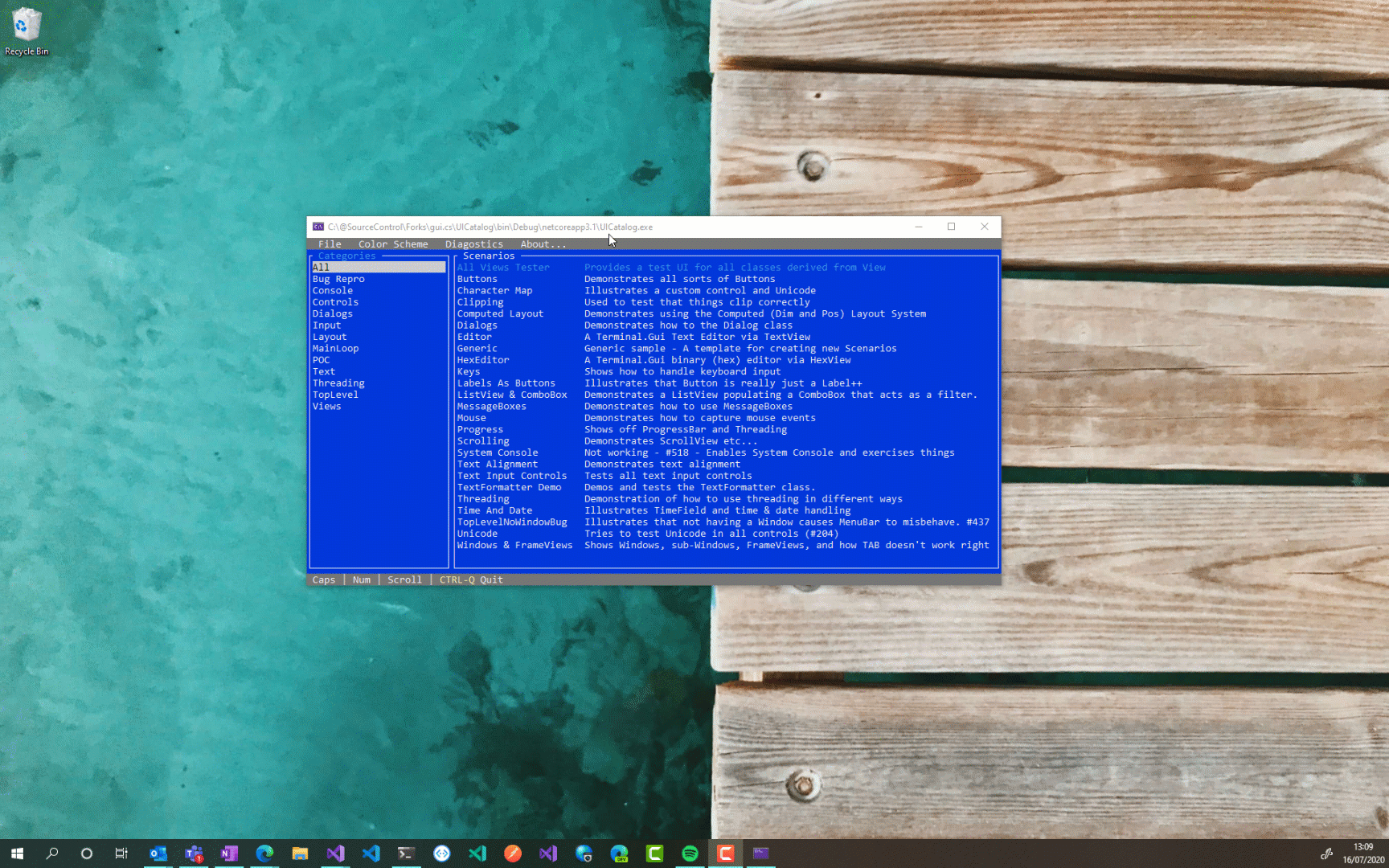The image size is (1389, 868).
Task: Open orange Camtasia recorder taskbar icon
Action: tap(725, 854)
